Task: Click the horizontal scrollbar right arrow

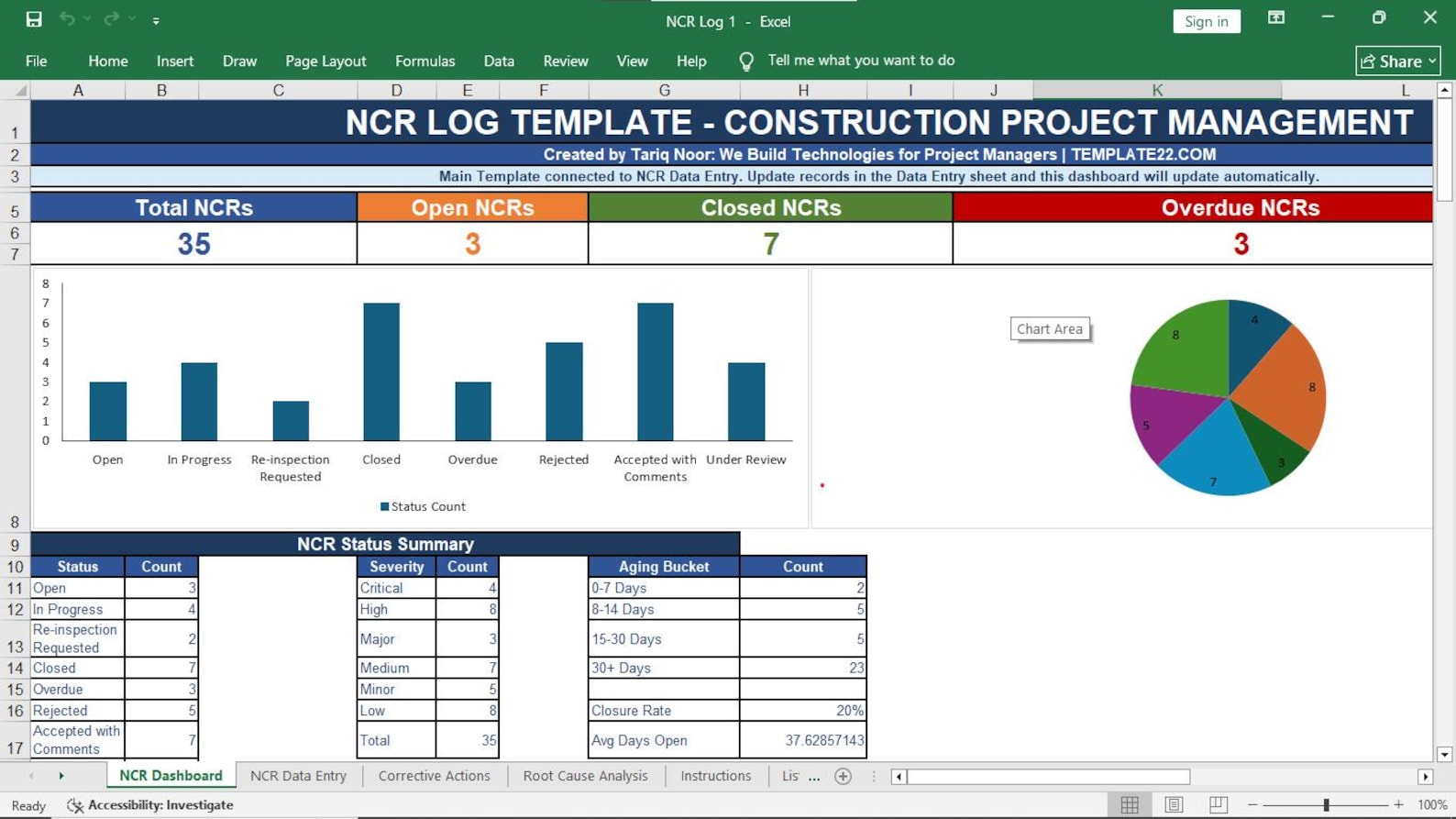Action: click(1425, 777)
